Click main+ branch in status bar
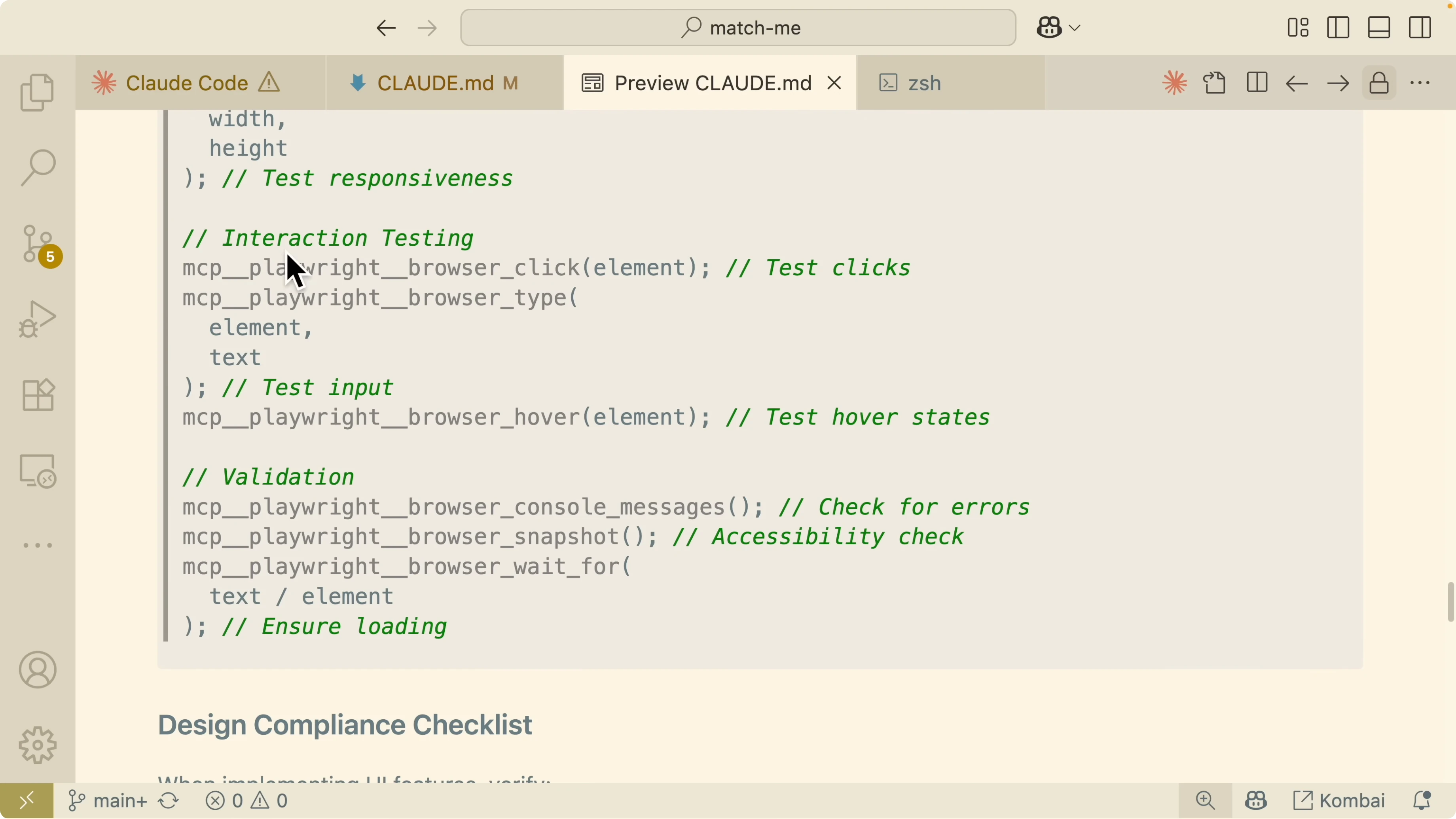The image size is (1456, 819). [x=107, y=800]
